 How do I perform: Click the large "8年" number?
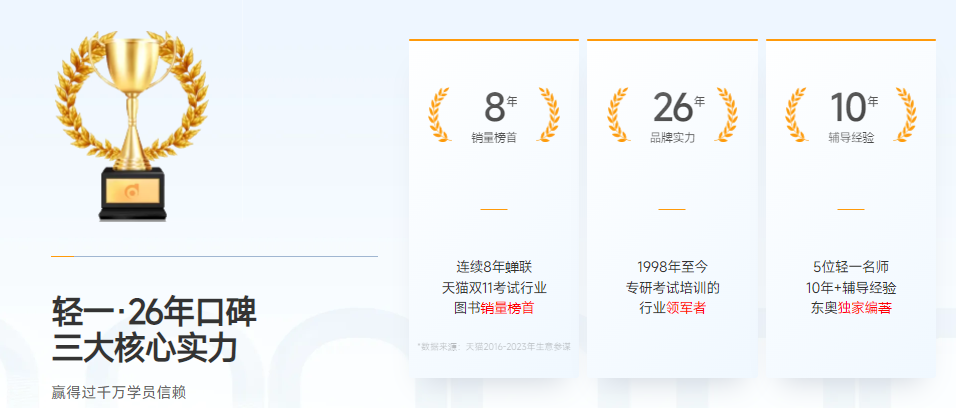click(x=499, y=107)
